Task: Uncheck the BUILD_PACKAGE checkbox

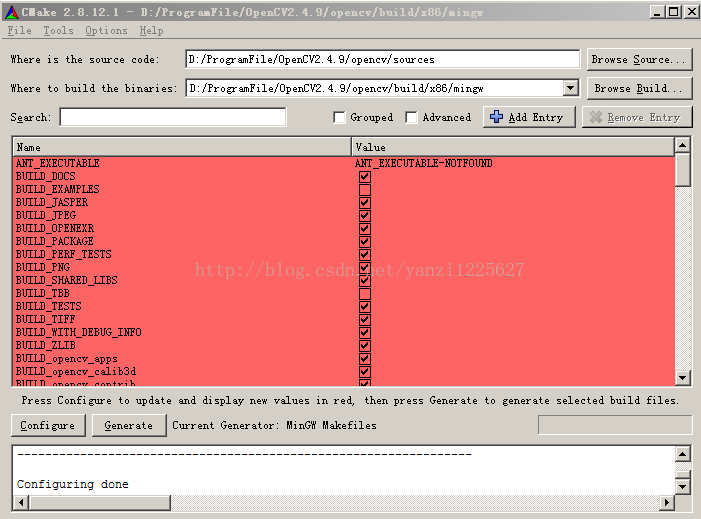Action: click(365, 241)
